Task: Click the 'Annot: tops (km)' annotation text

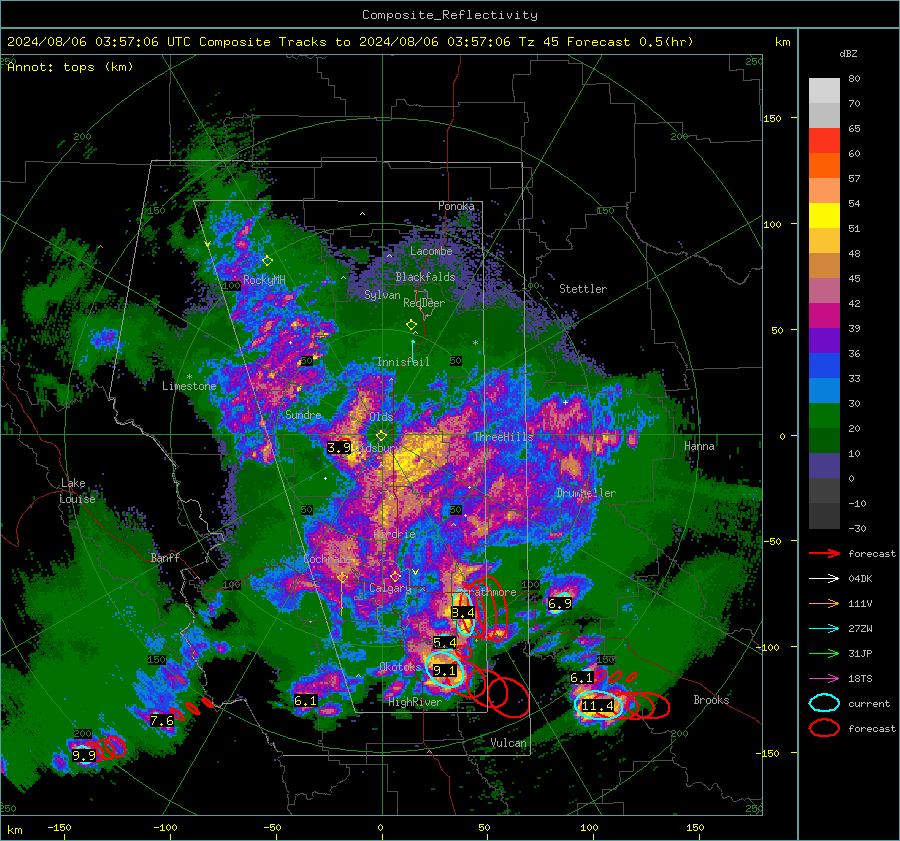Action: 70,67
